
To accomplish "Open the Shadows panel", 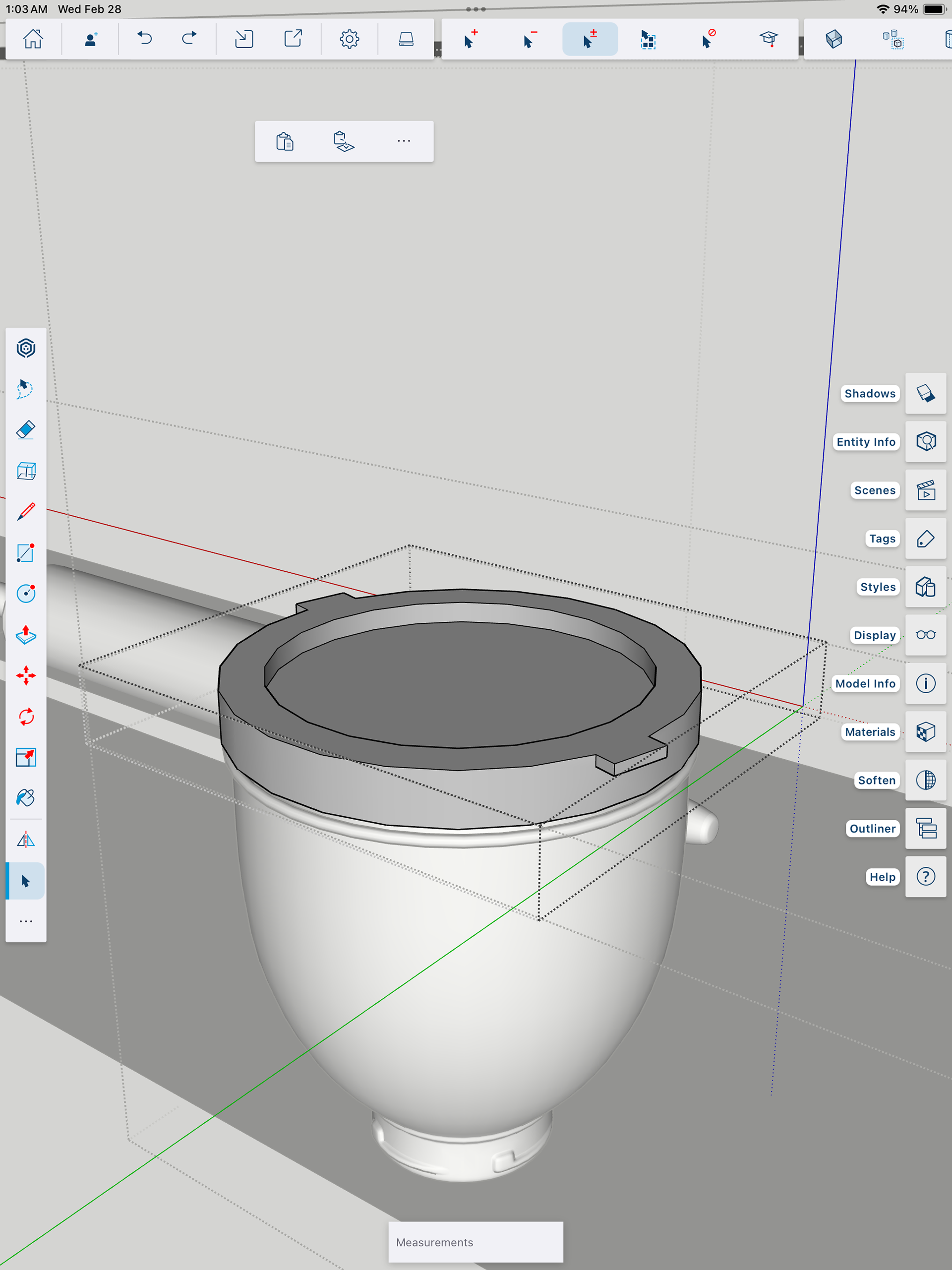I will (x=925, y=393).
